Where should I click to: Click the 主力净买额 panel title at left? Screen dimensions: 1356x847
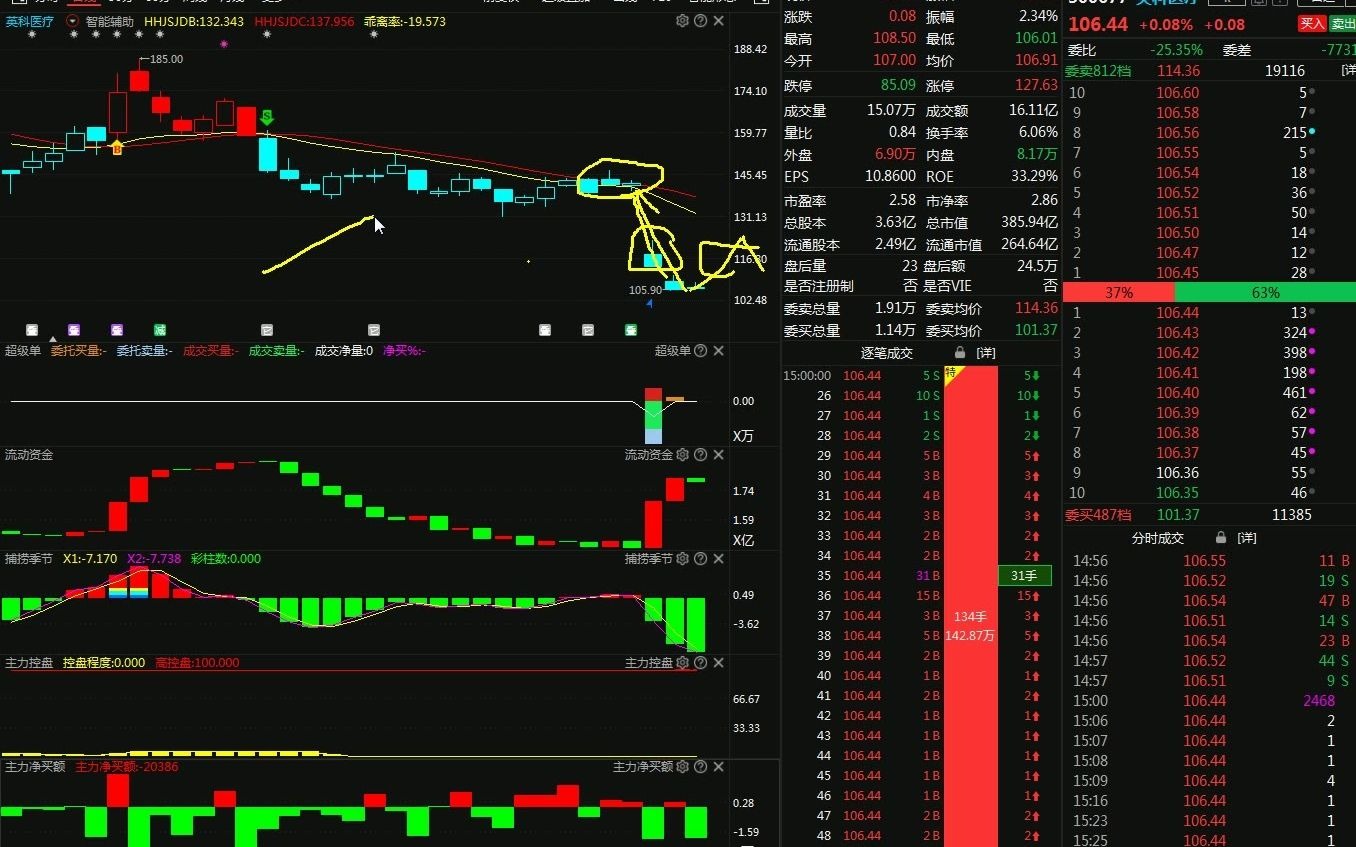click(x=35, y=767)
